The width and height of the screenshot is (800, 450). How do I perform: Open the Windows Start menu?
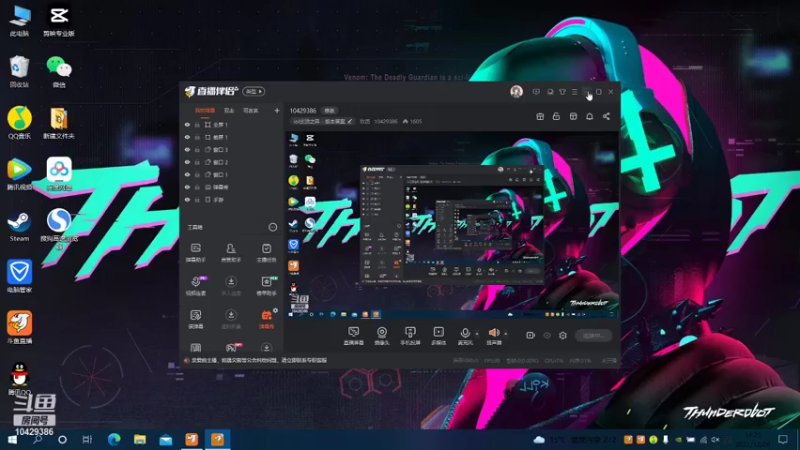[x=11, y=440]
